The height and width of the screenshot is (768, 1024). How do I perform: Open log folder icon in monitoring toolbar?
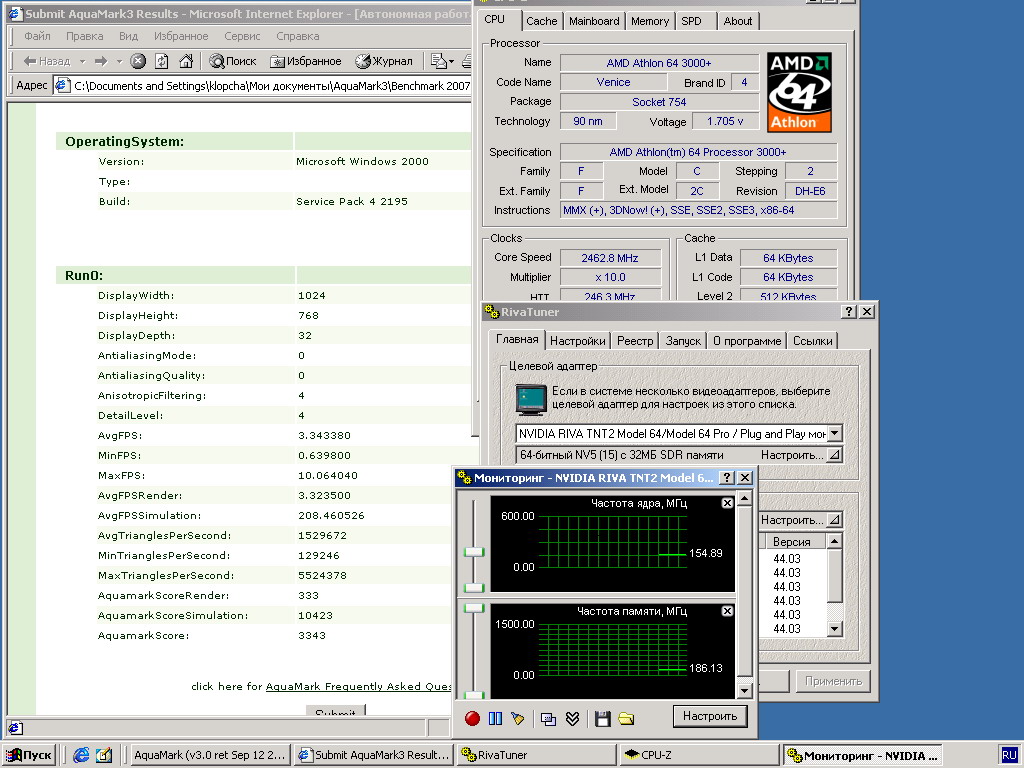click(x=626, y=719)
